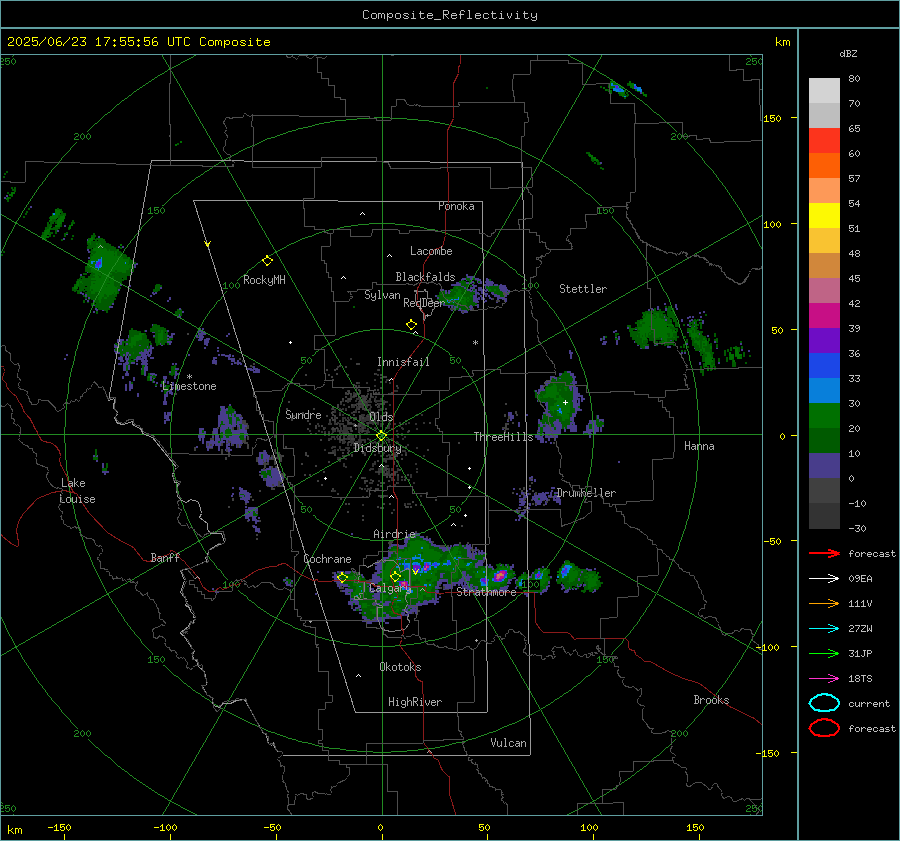Pick the bright green swatch between 20 and 30 dBZ

tap(824, 416)
